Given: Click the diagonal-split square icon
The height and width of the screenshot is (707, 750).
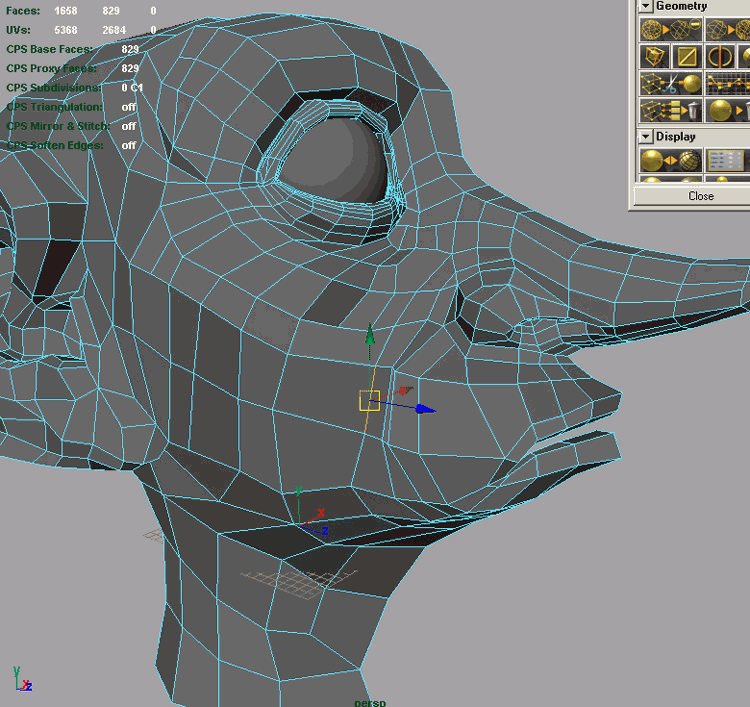Looking at the screenshot, I should point(688,57).
